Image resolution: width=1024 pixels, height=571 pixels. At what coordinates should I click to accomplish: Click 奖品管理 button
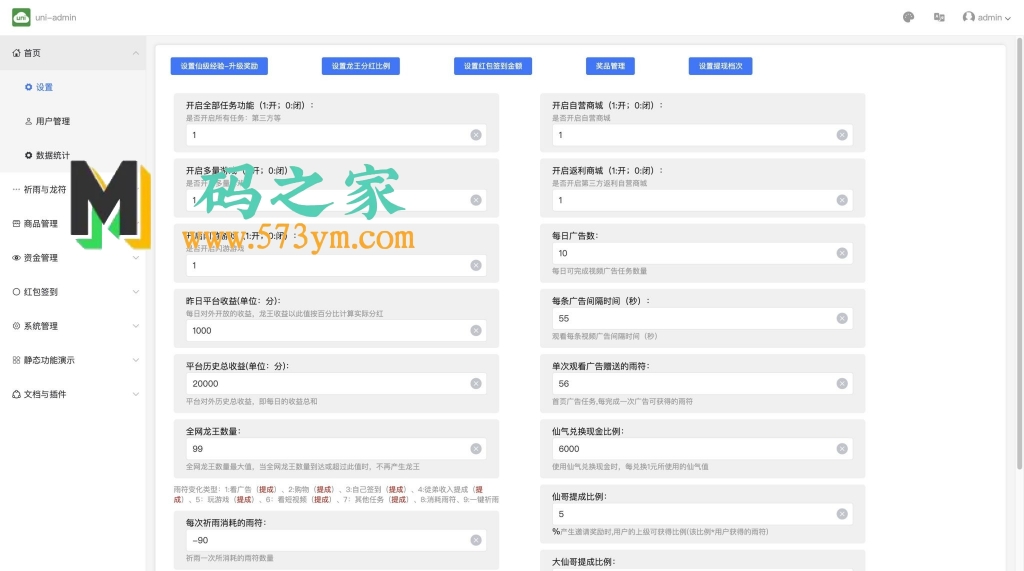pyautogui.click(x=610, y=66)
